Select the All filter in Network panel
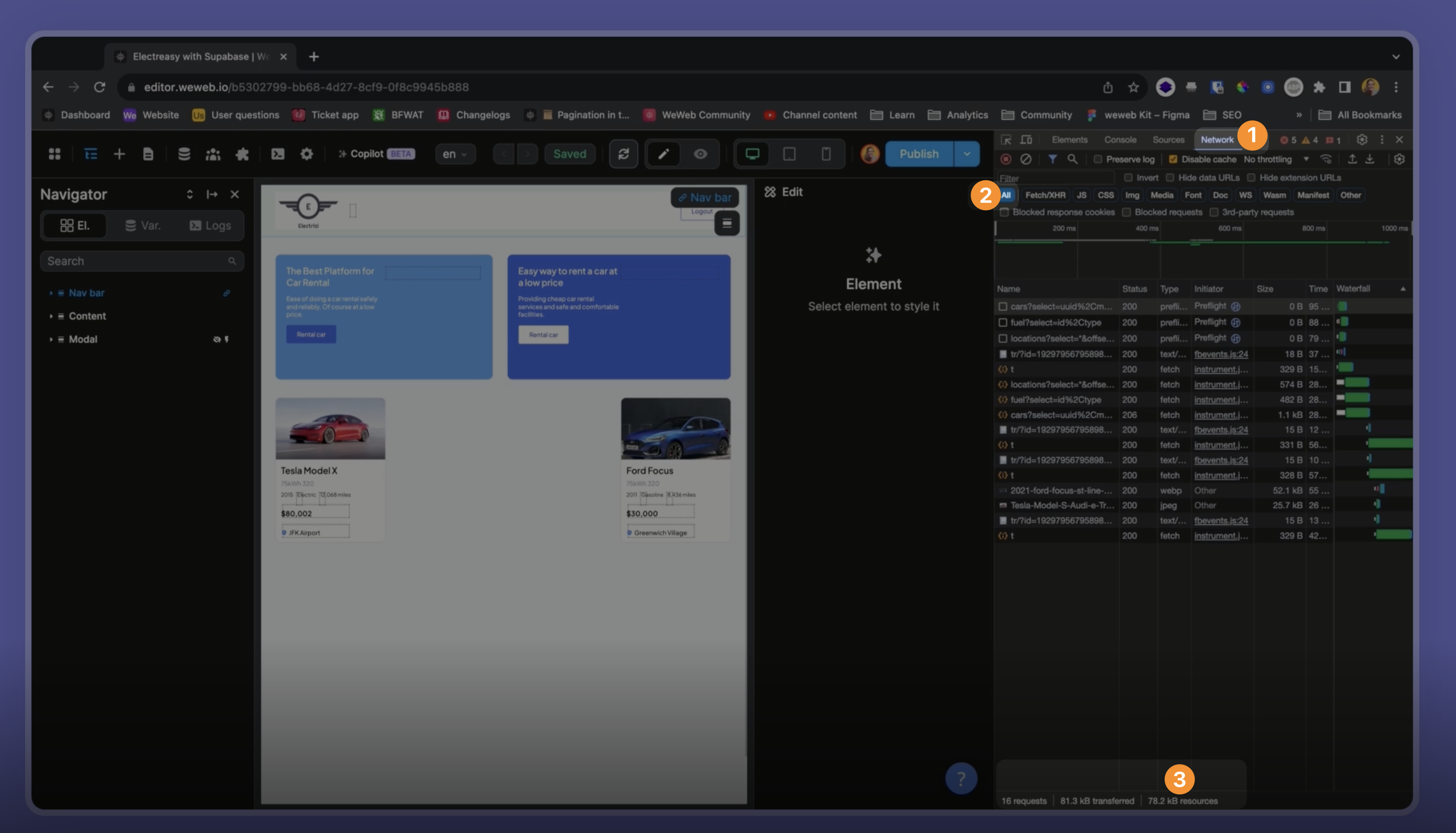The image size is (1456, 833). pos(1006,195)
